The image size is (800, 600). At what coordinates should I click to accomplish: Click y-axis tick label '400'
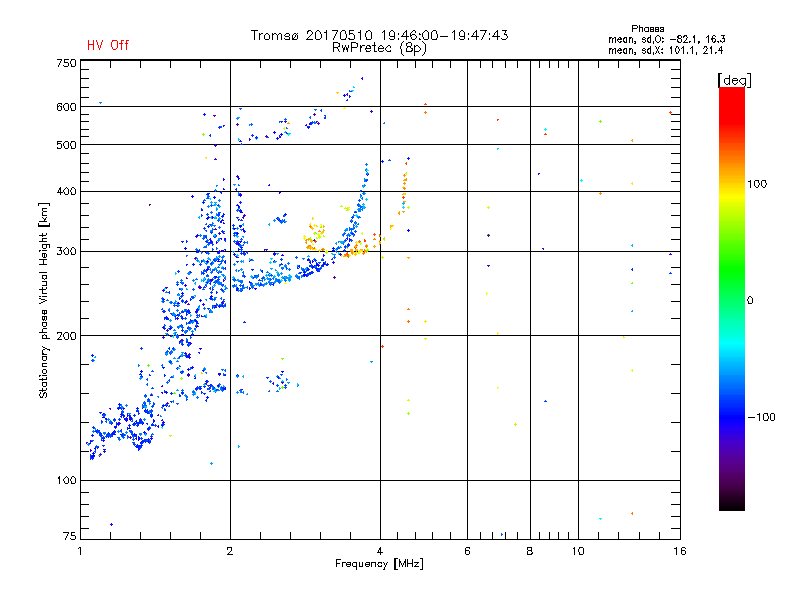pos(66,191)
